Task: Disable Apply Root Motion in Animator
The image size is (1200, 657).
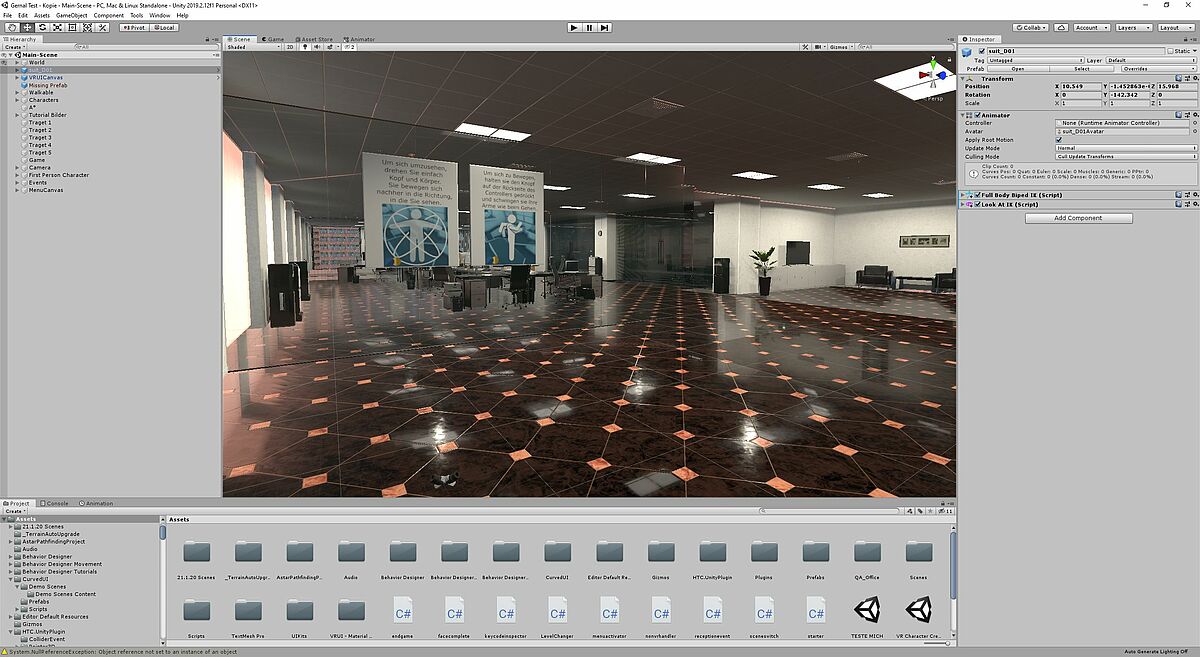Action: coord(1059,140)
